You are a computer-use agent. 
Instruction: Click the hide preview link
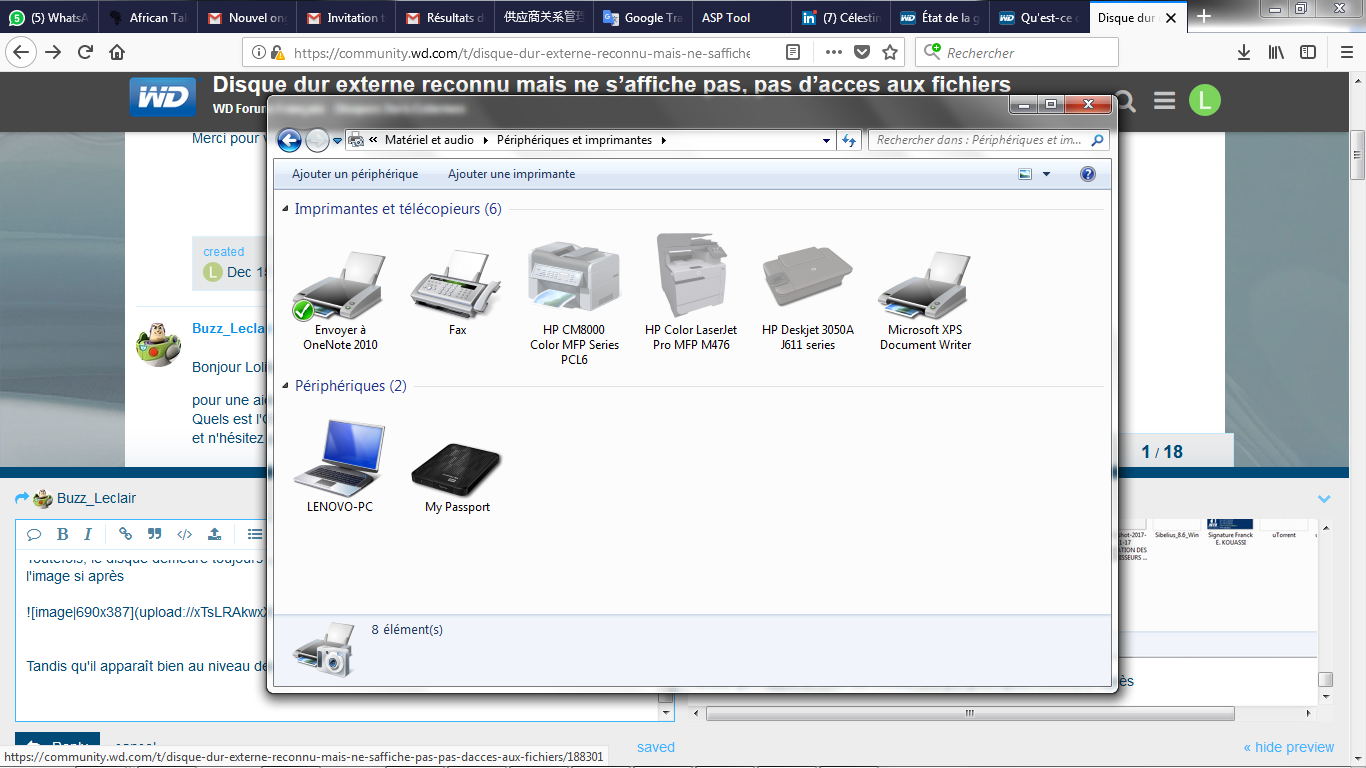(1289, 747)
